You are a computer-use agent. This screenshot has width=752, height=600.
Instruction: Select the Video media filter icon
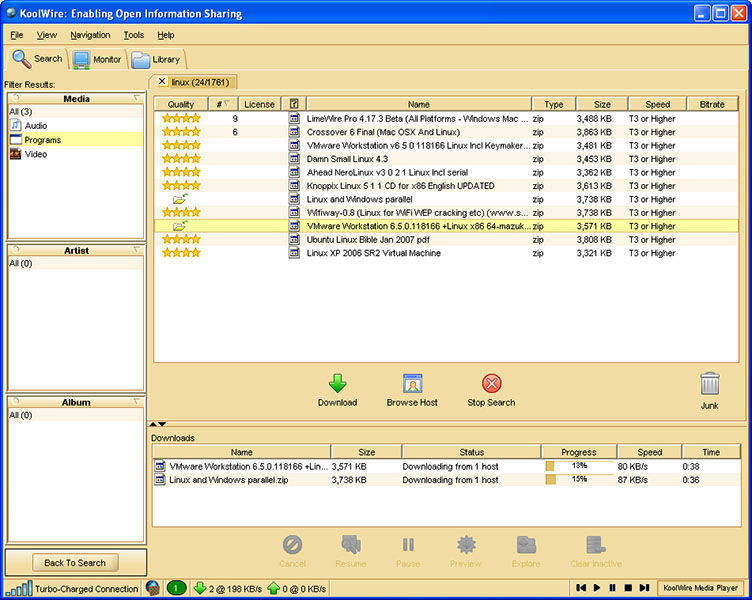point(16,154)
